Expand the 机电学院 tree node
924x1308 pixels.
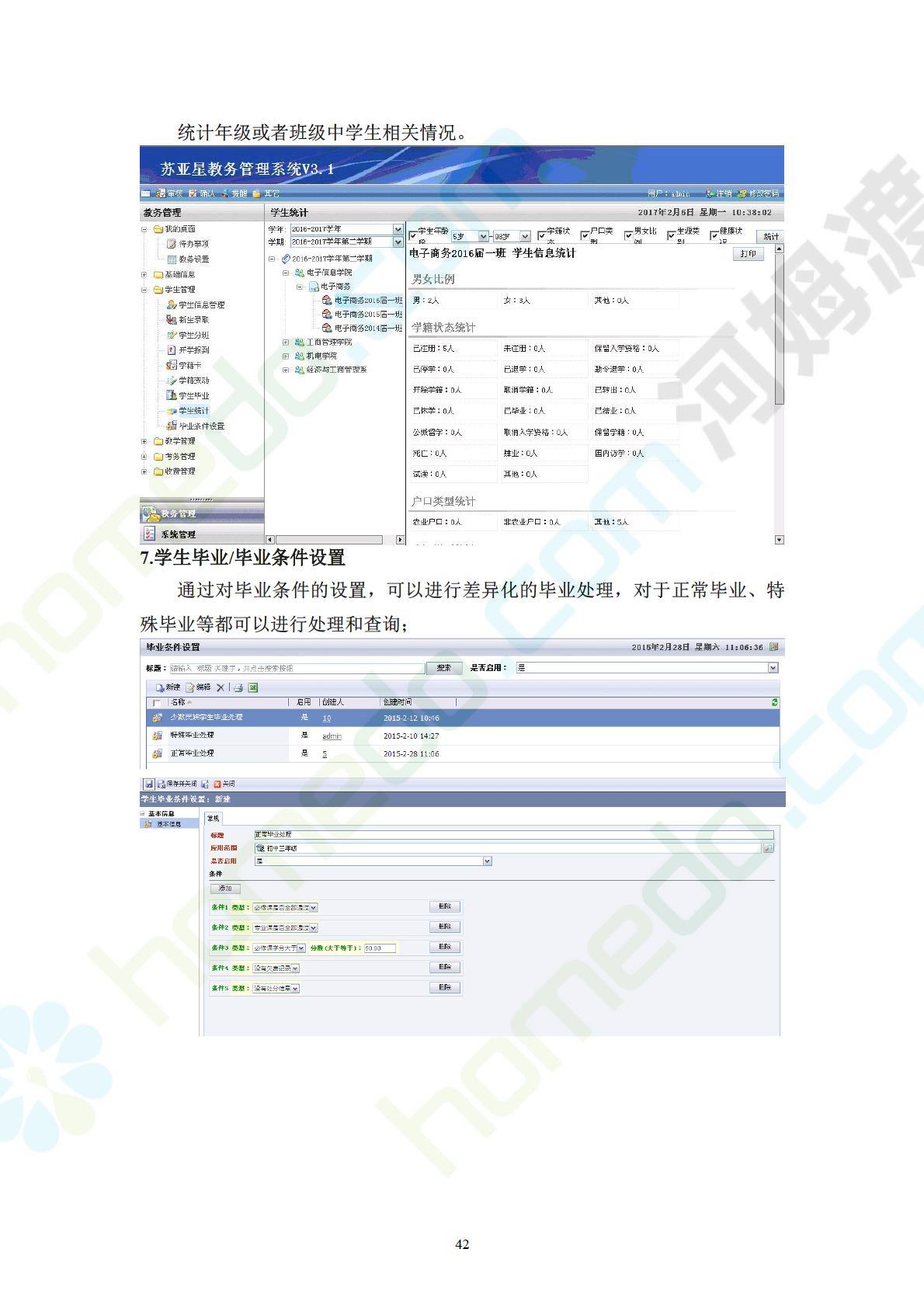pyautogui.click(x=286, y=356)
